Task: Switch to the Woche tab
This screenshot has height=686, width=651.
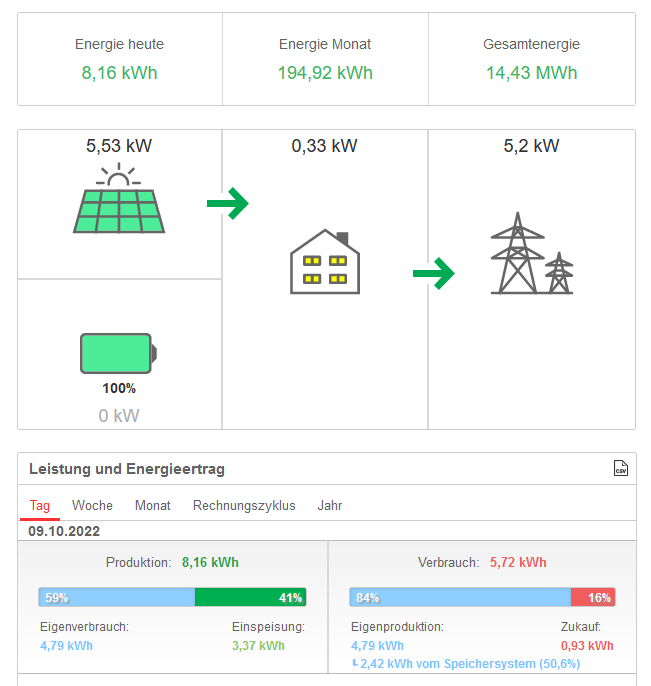Action: click(x=92, y=506)
